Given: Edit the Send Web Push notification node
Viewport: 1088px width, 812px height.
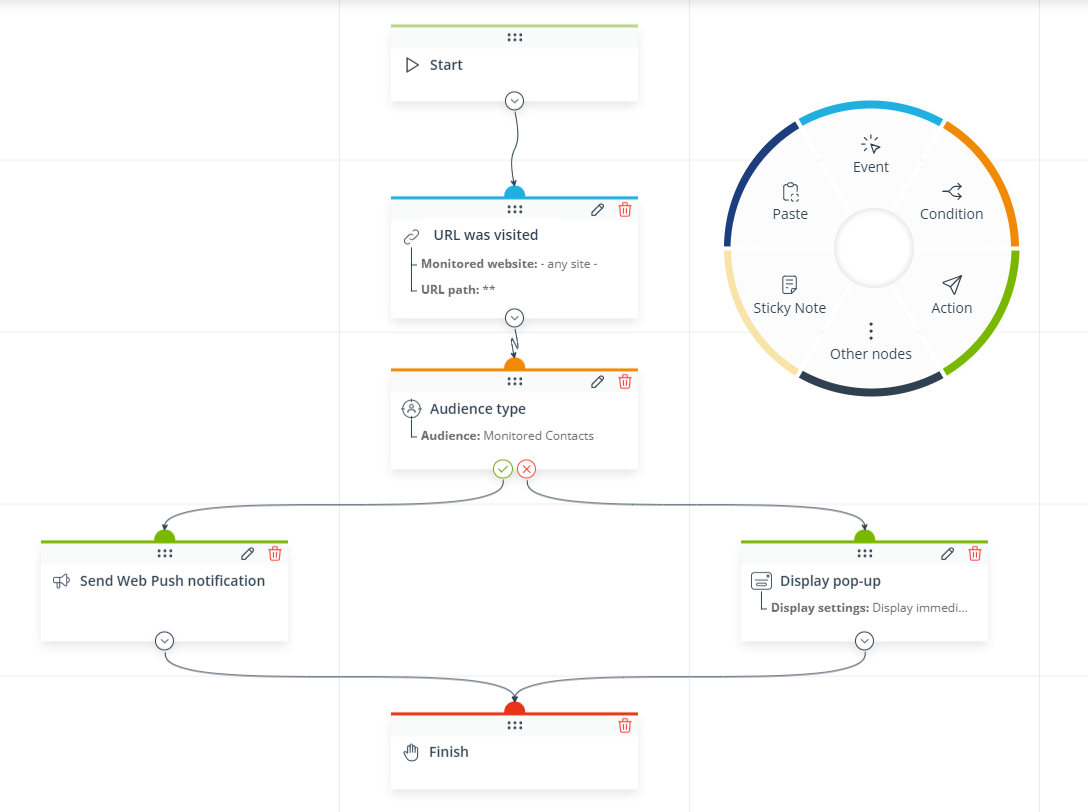Looking at the screenshot, I should [248, 554].
